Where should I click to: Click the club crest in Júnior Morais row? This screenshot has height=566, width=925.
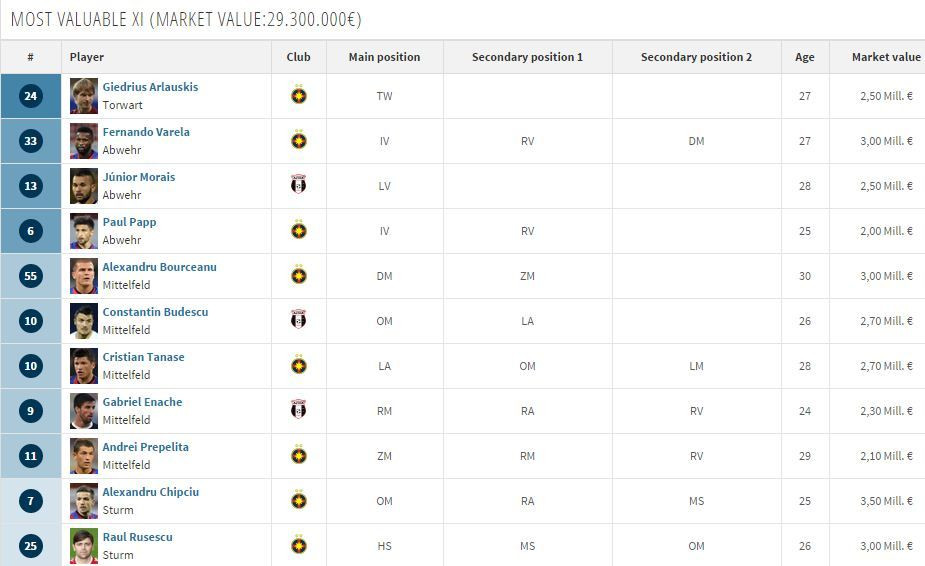point(298,185)
